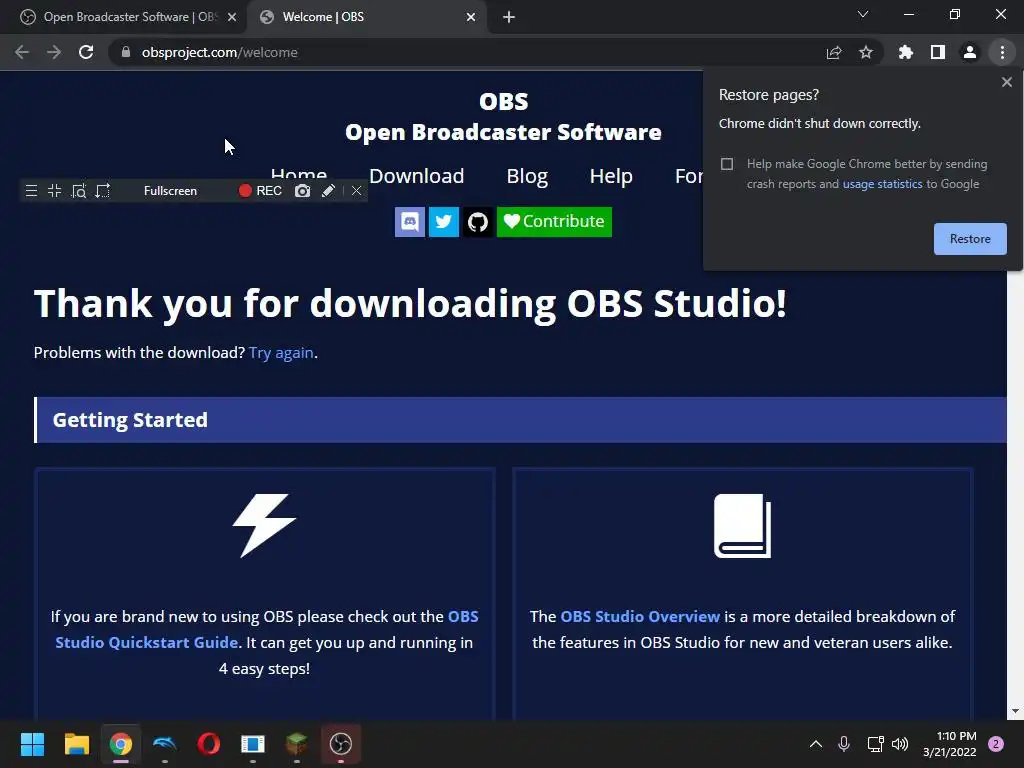Open the Chrome three-dot menu

coord(1002,52)
